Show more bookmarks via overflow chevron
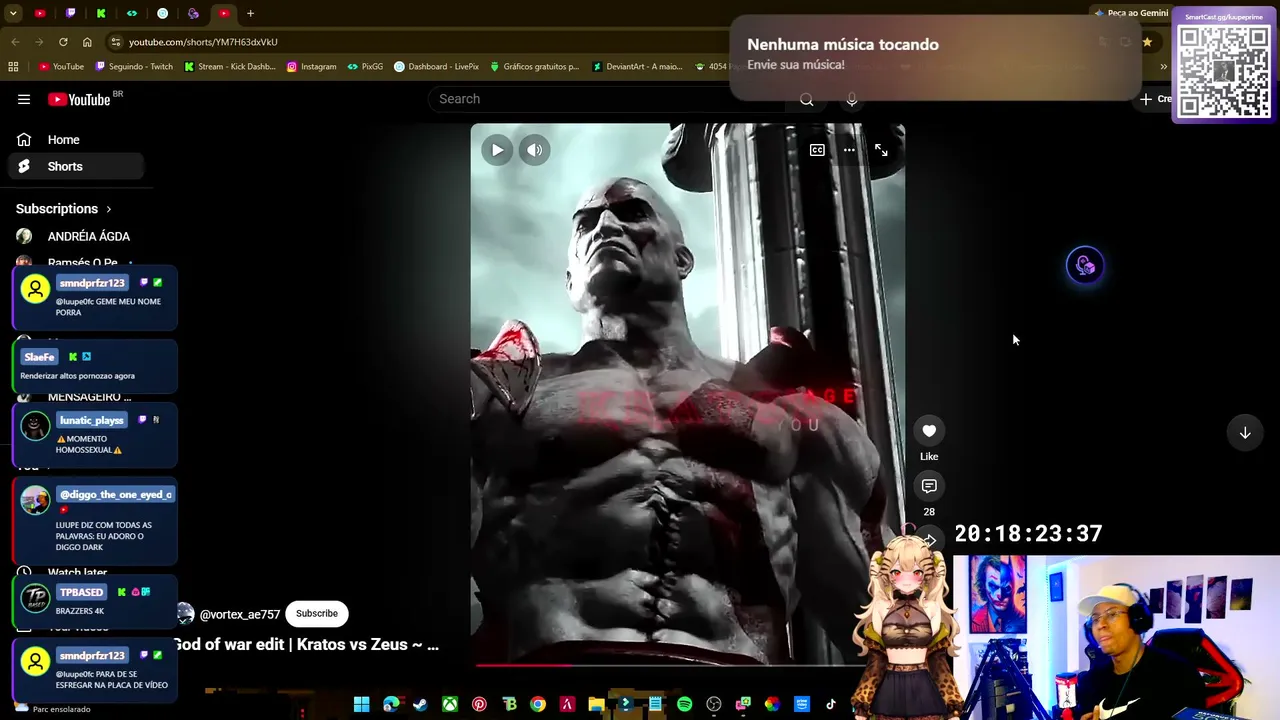The height and width of the screenshot is (720, 1280). pos(1163,67)
